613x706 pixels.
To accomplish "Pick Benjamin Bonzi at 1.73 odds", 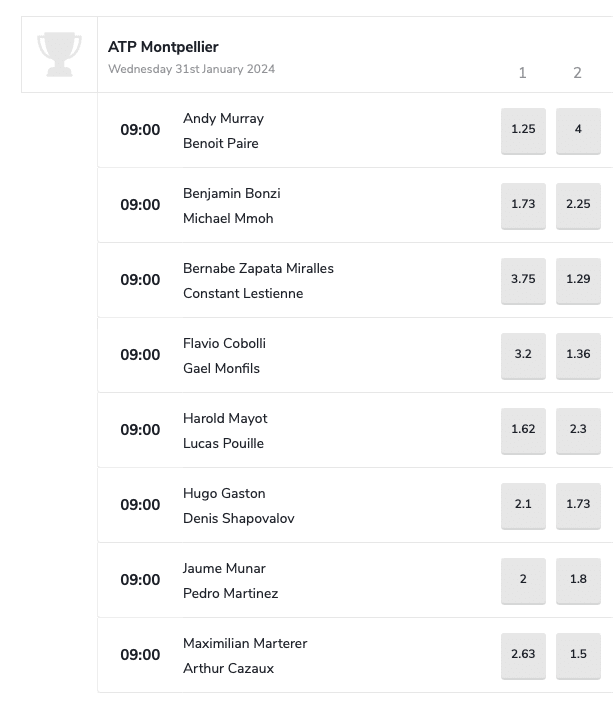I will tap(523, 206).
